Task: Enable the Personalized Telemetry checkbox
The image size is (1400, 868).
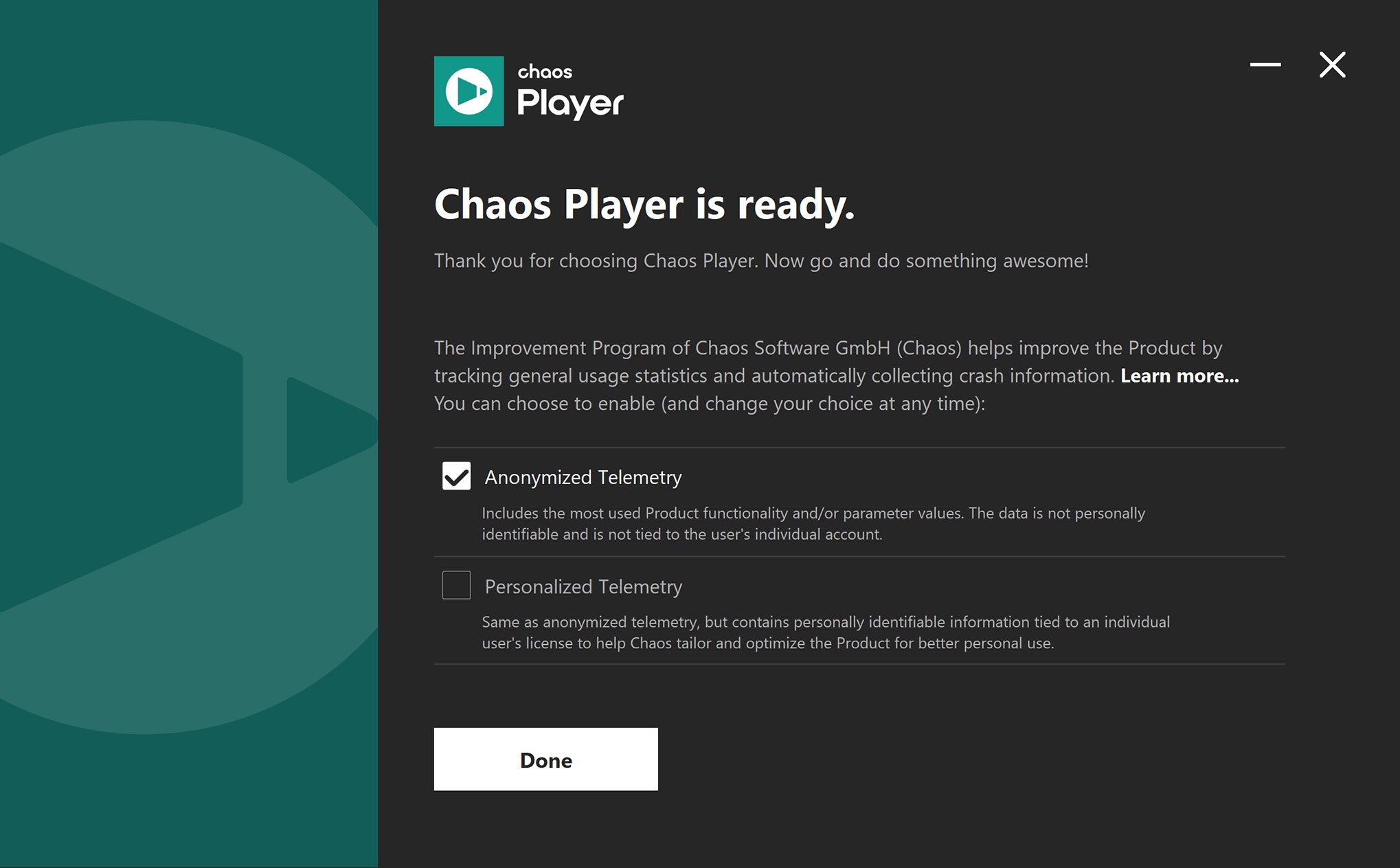Action: click(456, 585)
